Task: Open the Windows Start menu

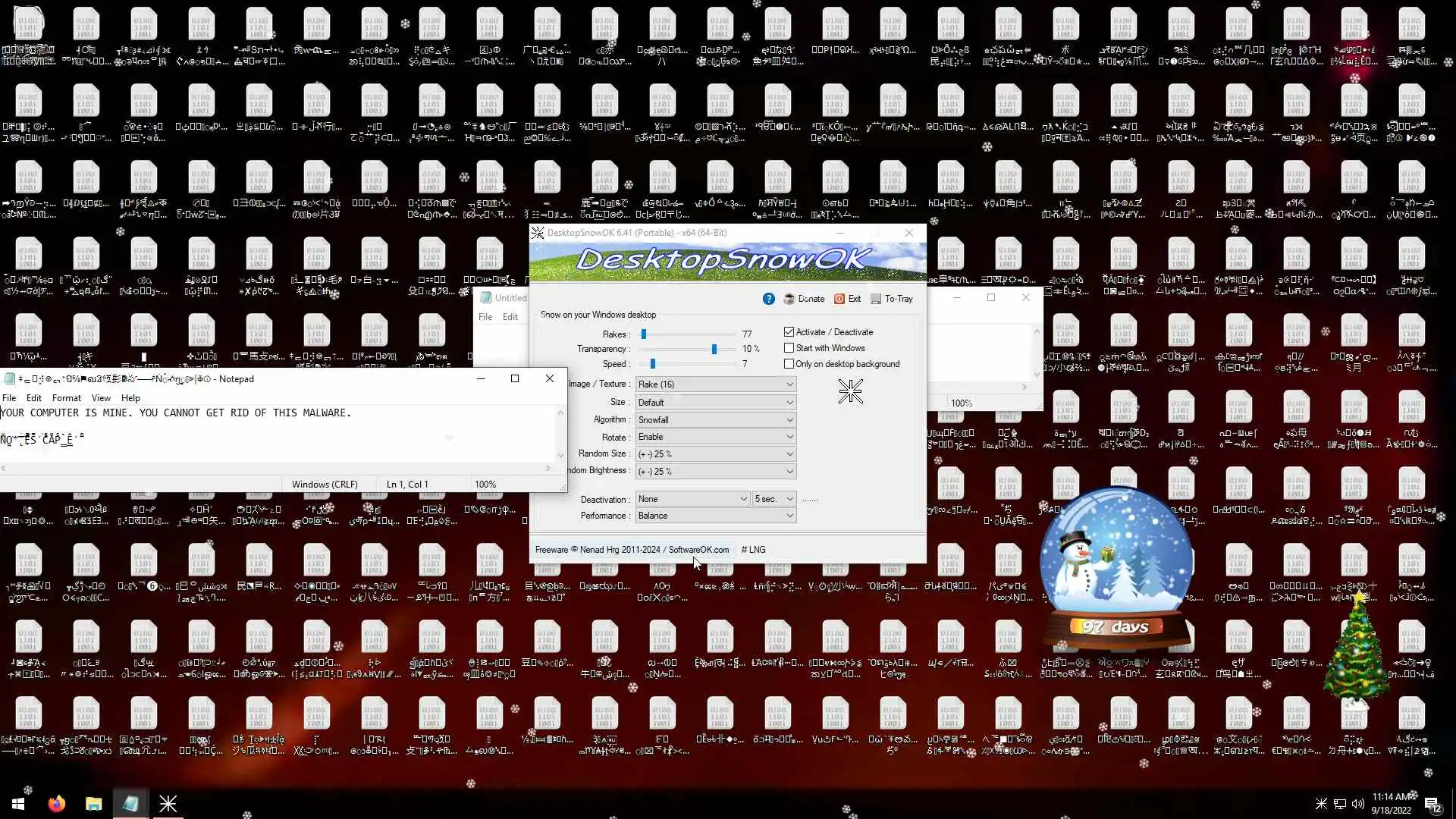Action: click(18, 804)
